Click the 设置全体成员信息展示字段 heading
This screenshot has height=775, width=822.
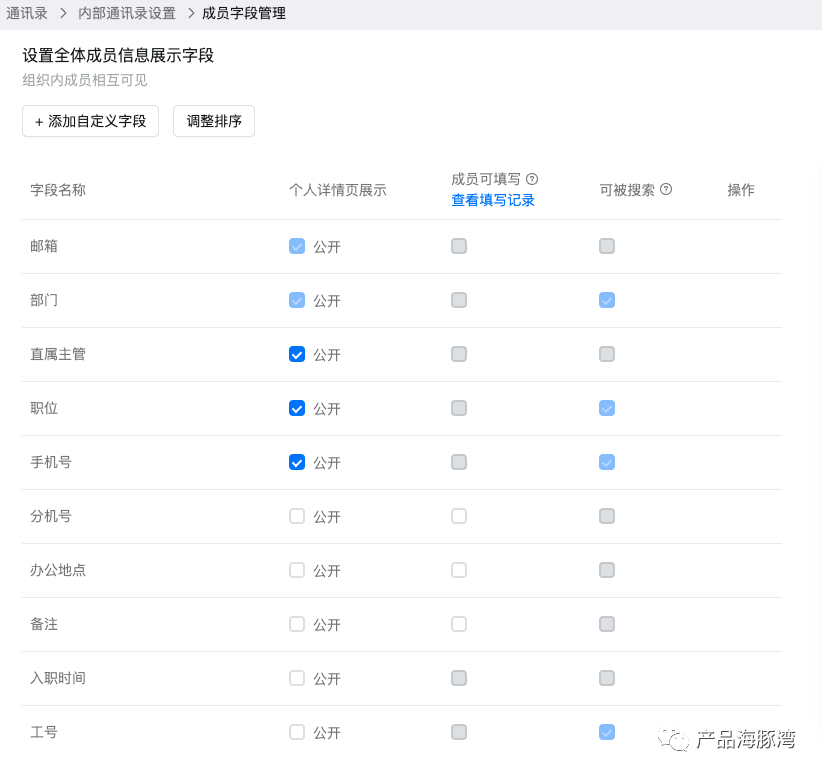118,55
